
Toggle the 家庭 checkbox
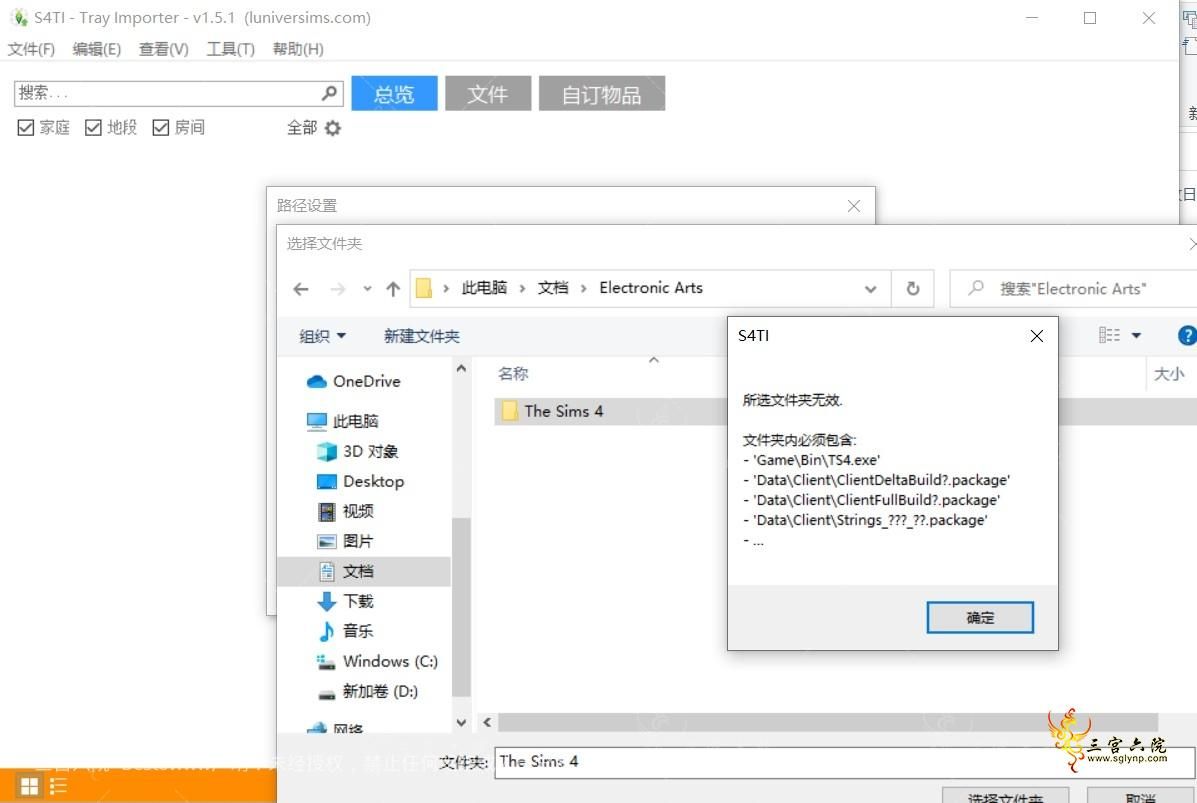(x=26, y=127)
